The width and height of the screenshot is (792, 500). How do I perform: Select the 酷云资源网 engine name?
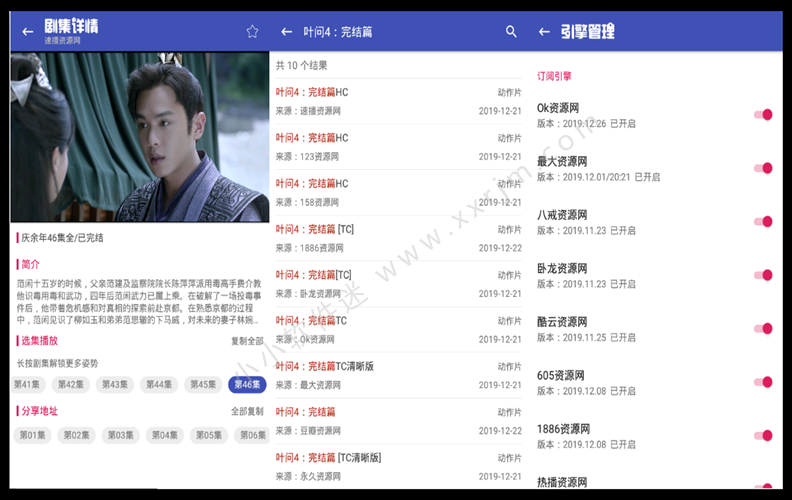[562, 322]
